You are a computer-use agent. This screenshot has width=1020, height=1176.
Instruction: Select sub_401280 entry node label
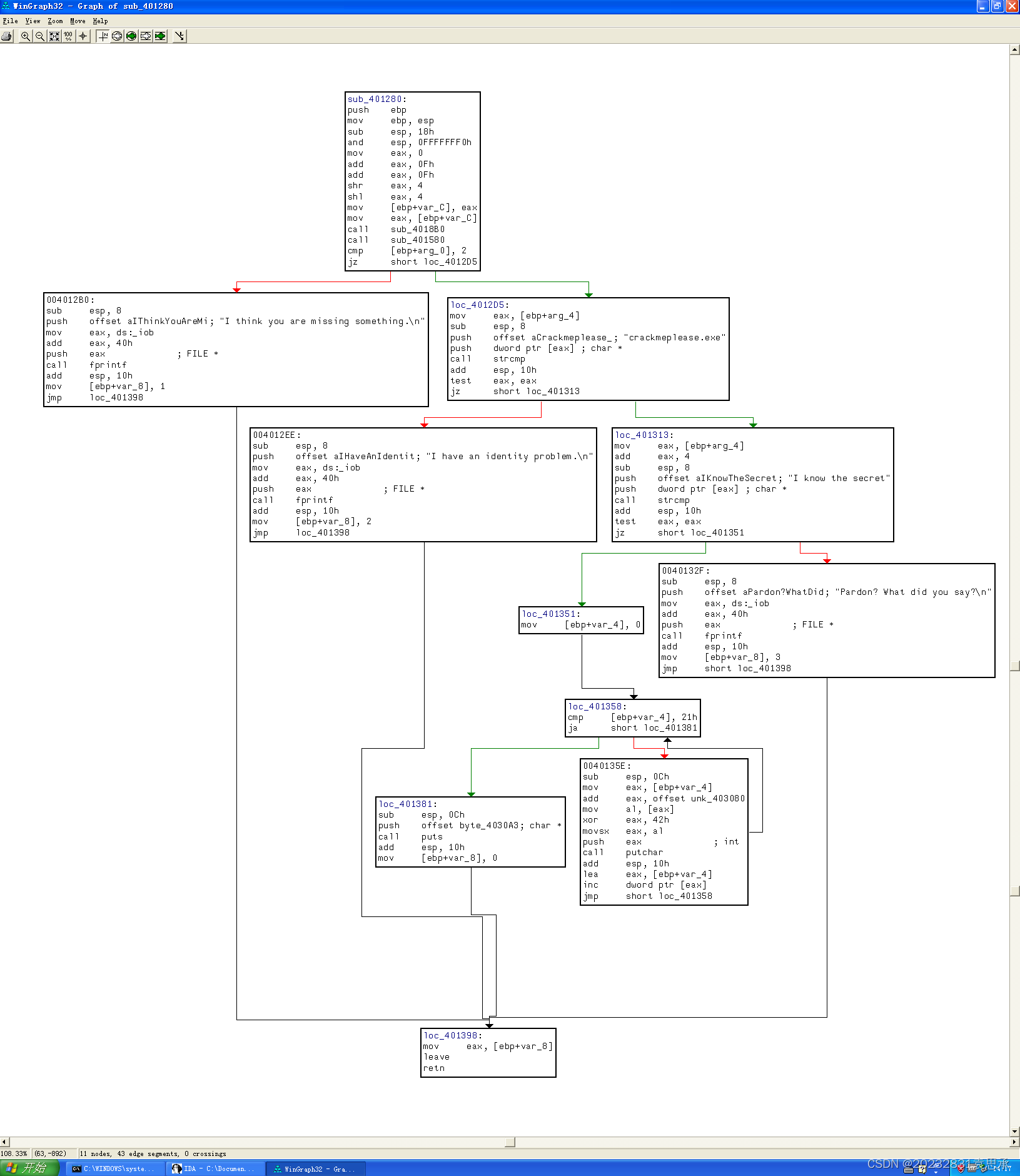coord(377,99)
